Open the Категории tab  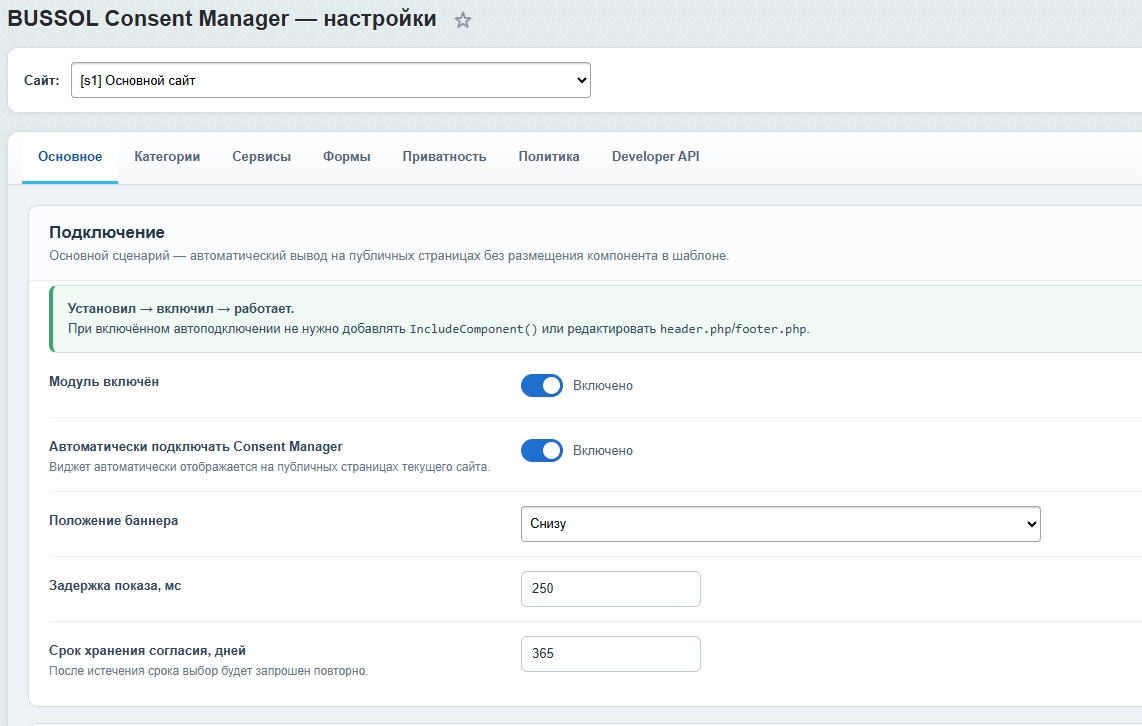click(167, 157)
